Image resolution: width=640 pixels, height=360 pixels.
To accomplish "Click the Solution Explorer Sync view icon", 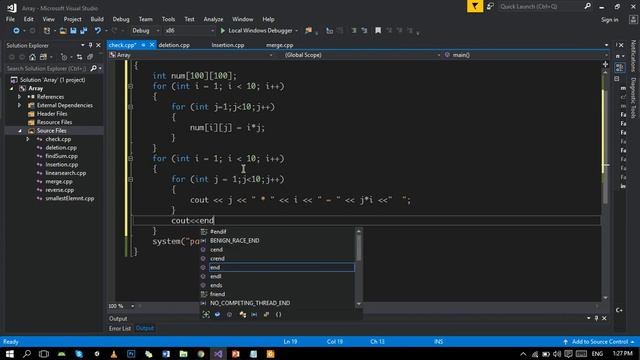I will pos(79,57).
